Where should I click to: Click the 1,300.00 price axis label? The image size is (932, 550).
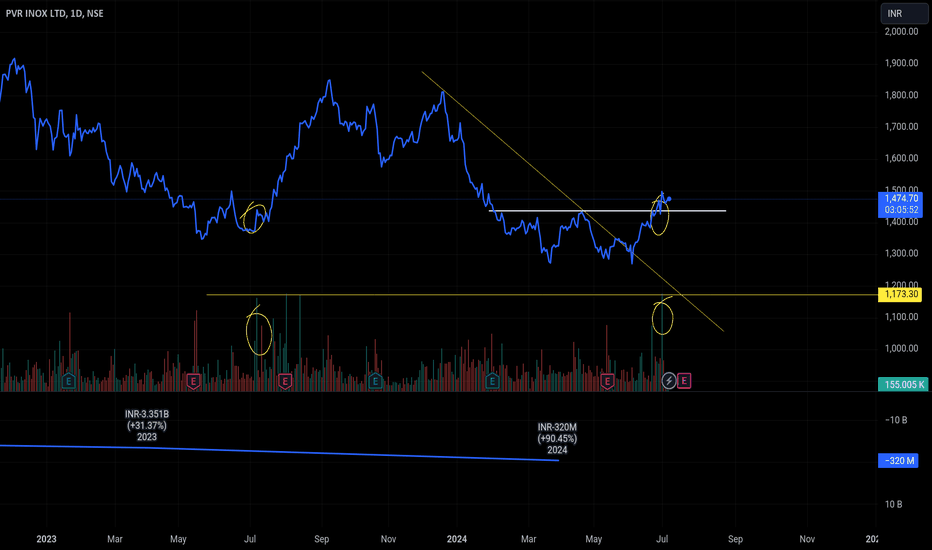coord(901,253)
